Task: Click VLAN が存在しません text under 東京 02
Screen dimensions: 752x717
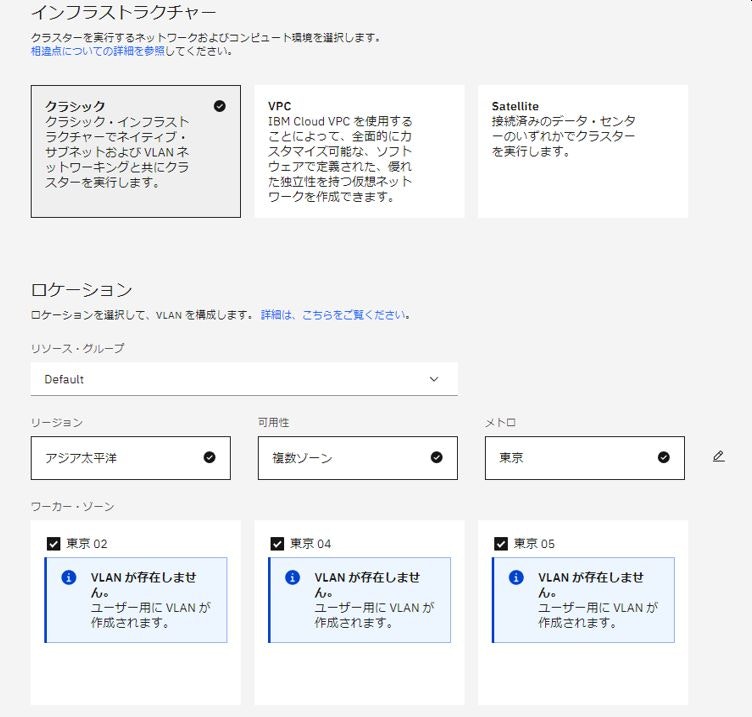Action: [143, 585]
